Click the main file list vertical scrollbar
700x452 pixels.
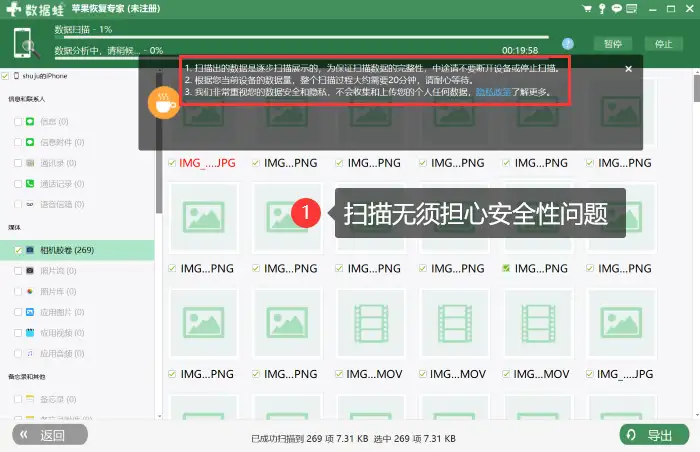pyautogui.click(x=696, y=88)
